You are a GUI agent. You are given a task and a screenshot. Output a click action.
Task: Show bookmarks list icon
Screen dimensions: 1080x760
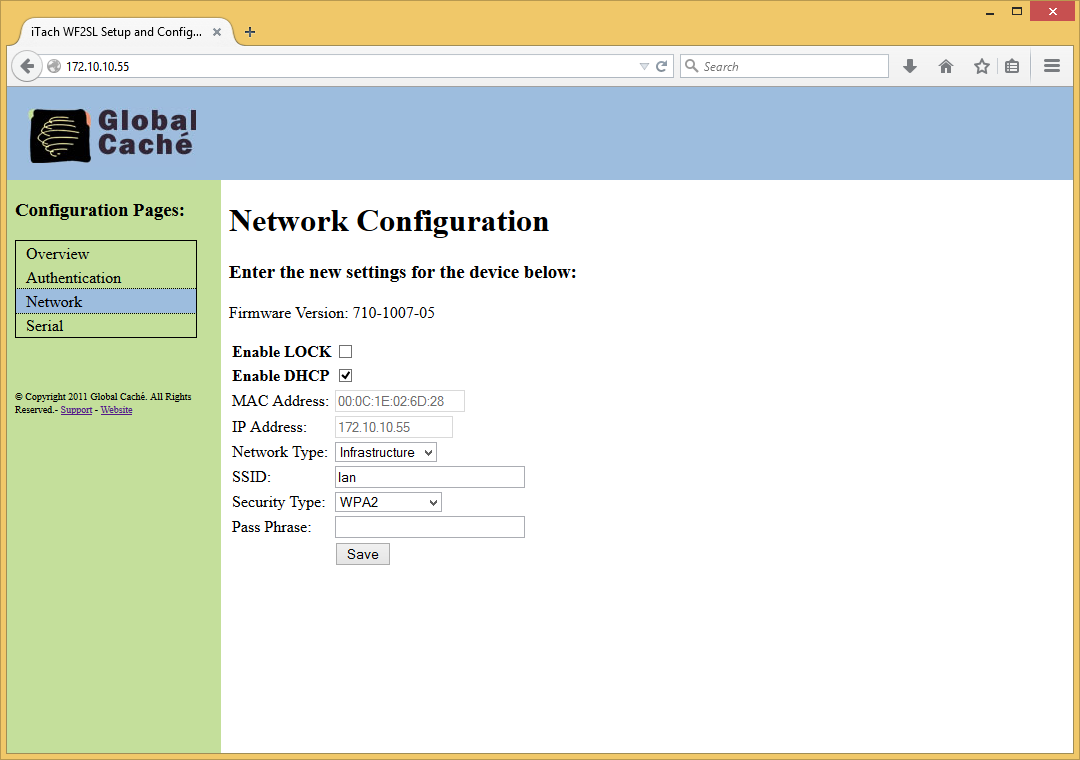click(1012, 66)
